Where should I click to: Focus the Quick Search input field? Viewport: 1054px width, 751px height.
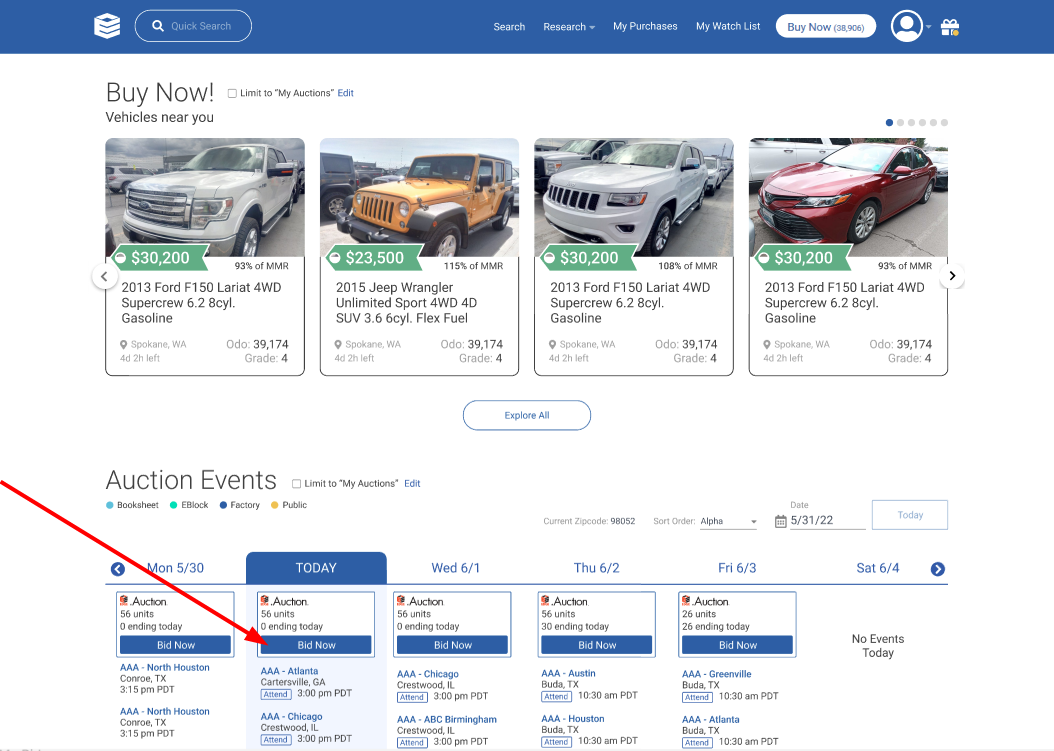coord(193,26)
